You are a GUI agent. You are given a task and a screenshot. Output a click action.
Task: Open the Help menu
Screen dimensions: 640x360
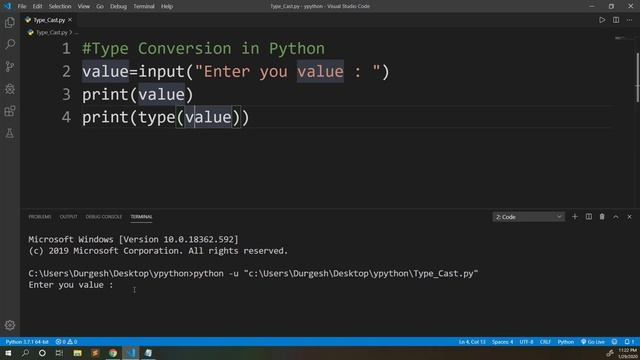click(x=167, y=6)
